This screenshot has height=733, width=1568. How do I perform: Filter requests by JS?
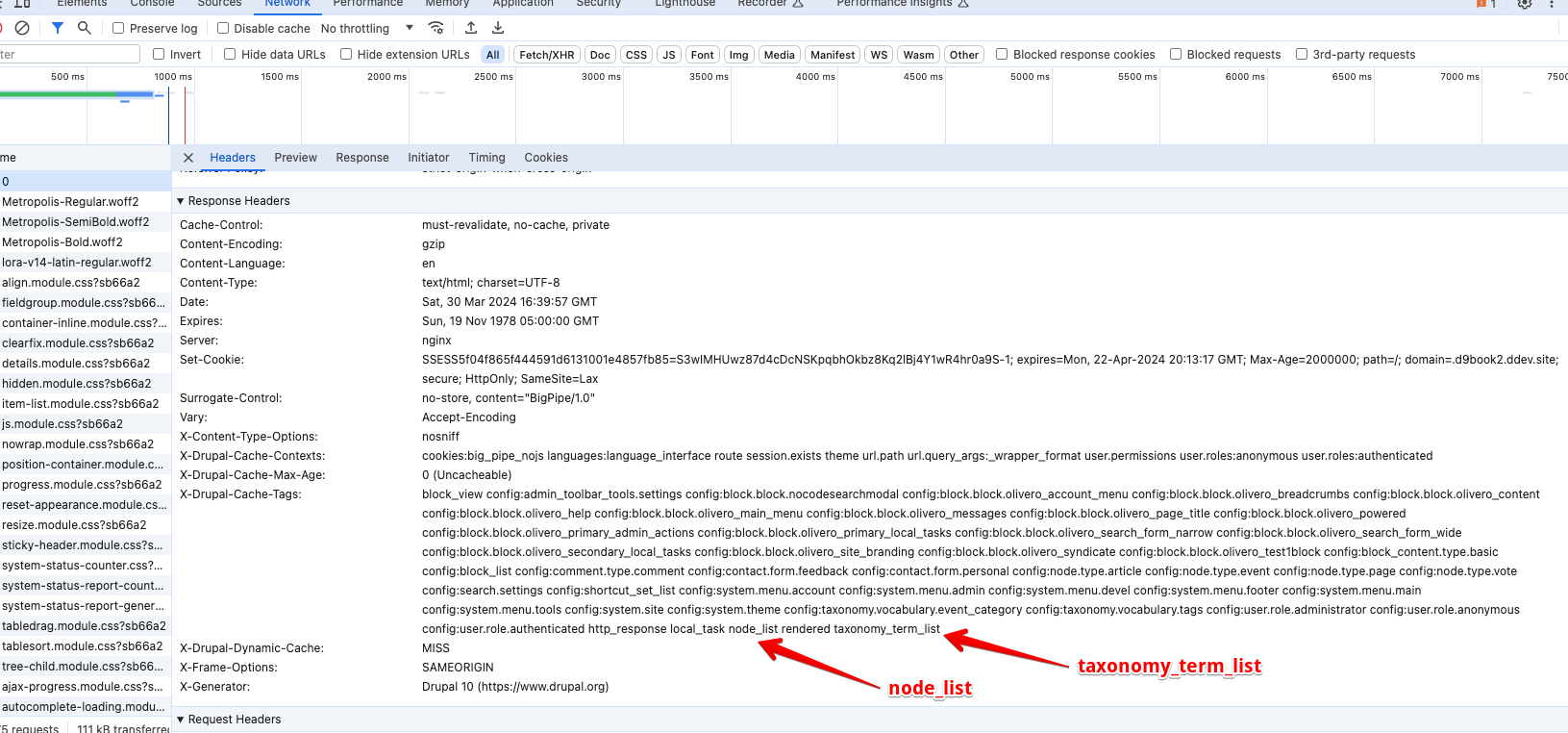click(x=669, y=55)
